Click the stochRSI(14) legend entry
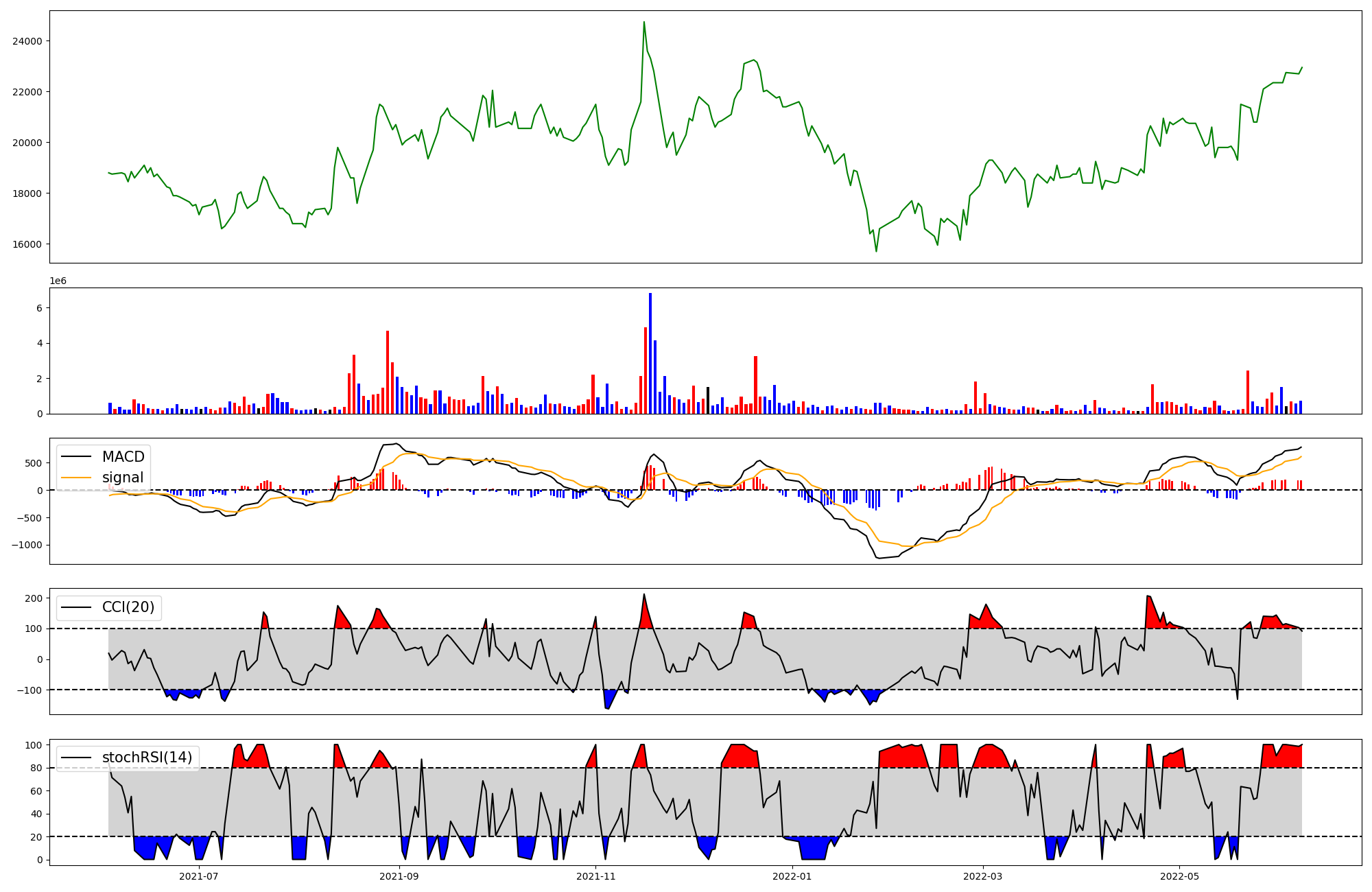1372x892 pixels. tap(147, 758)
